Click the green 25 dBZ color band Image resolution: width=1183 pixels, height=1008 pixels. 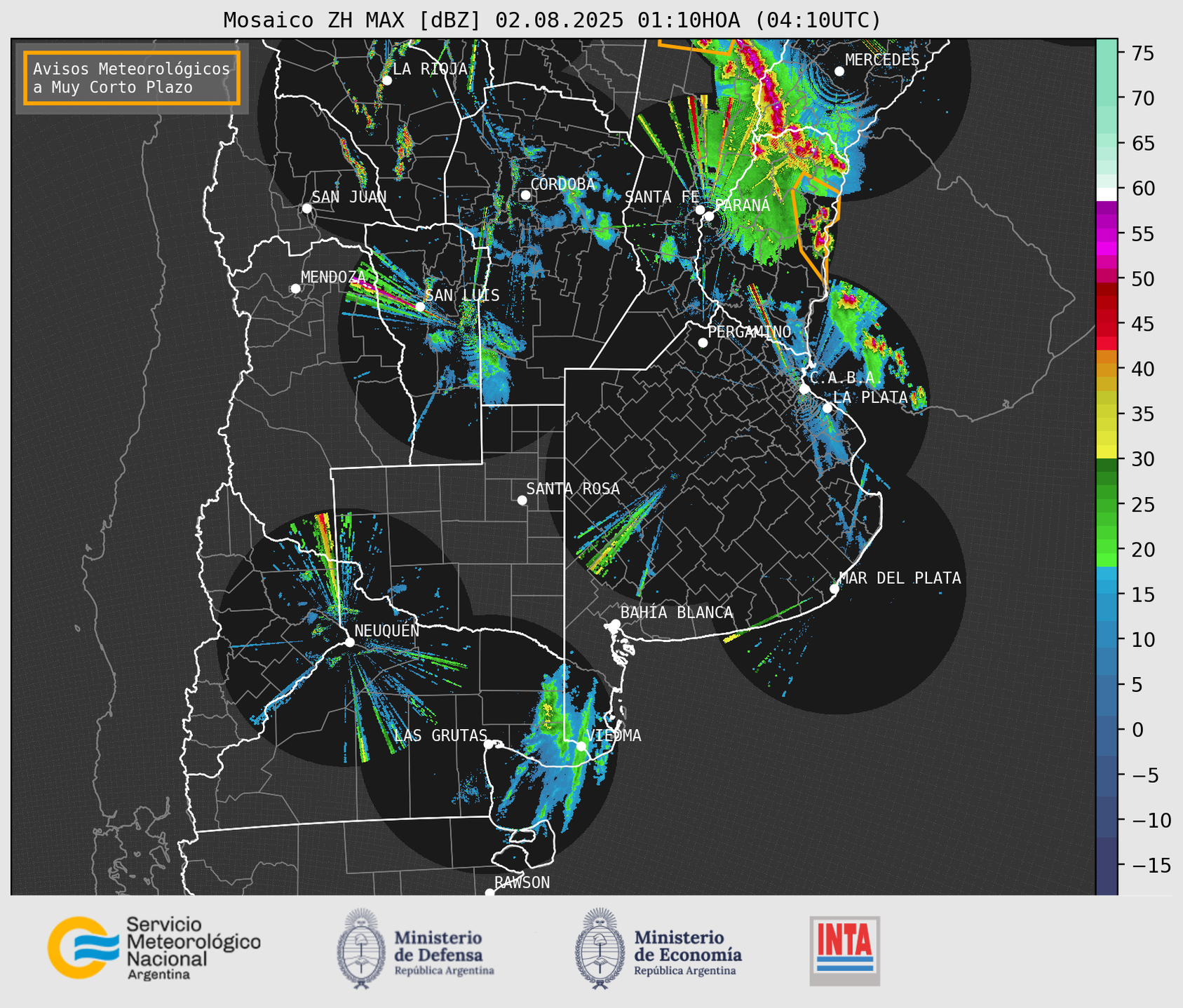click(x=1107, y=505)
